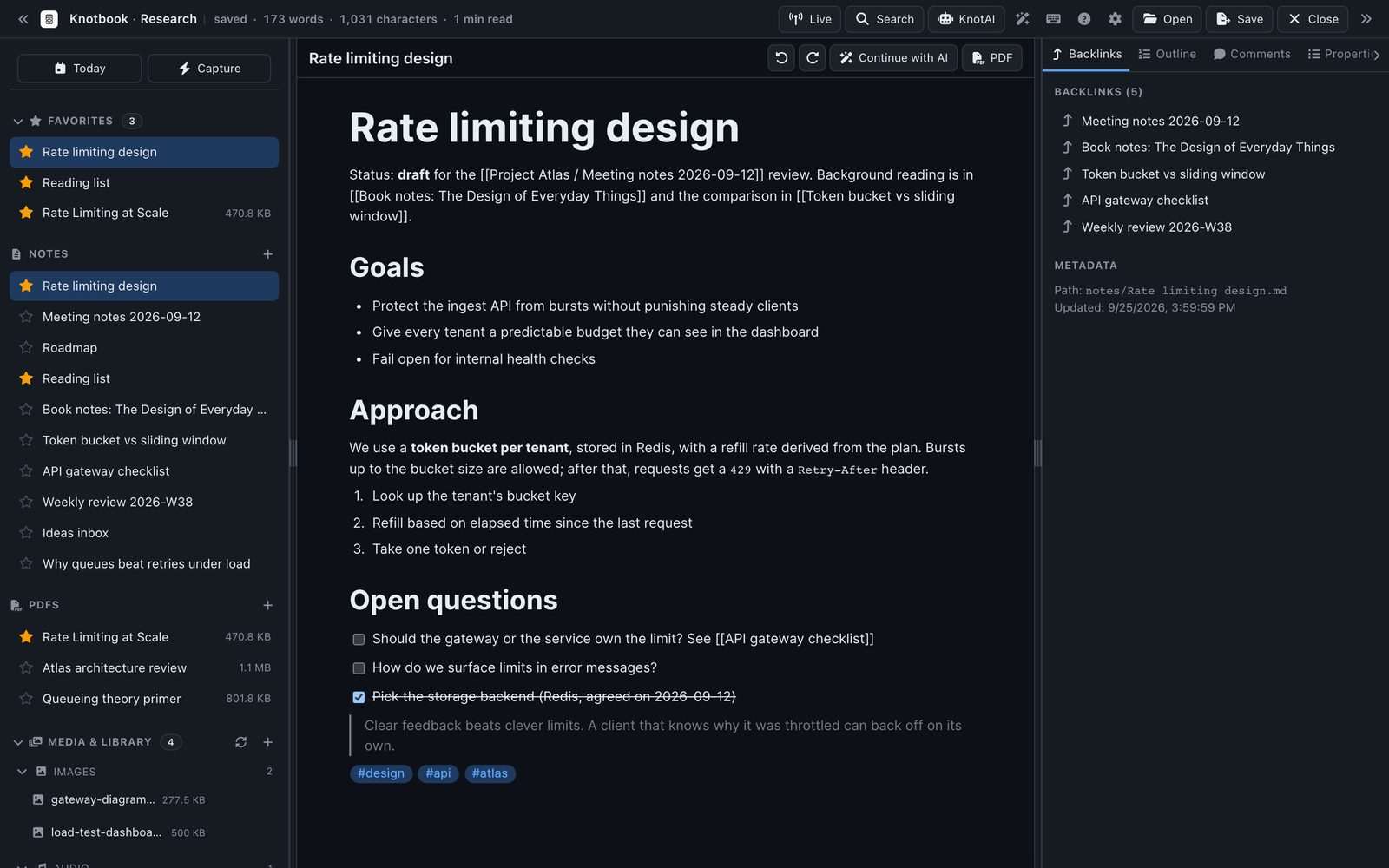Open the KnotAI assistant
1389x868 pixels.
[966, 19]
